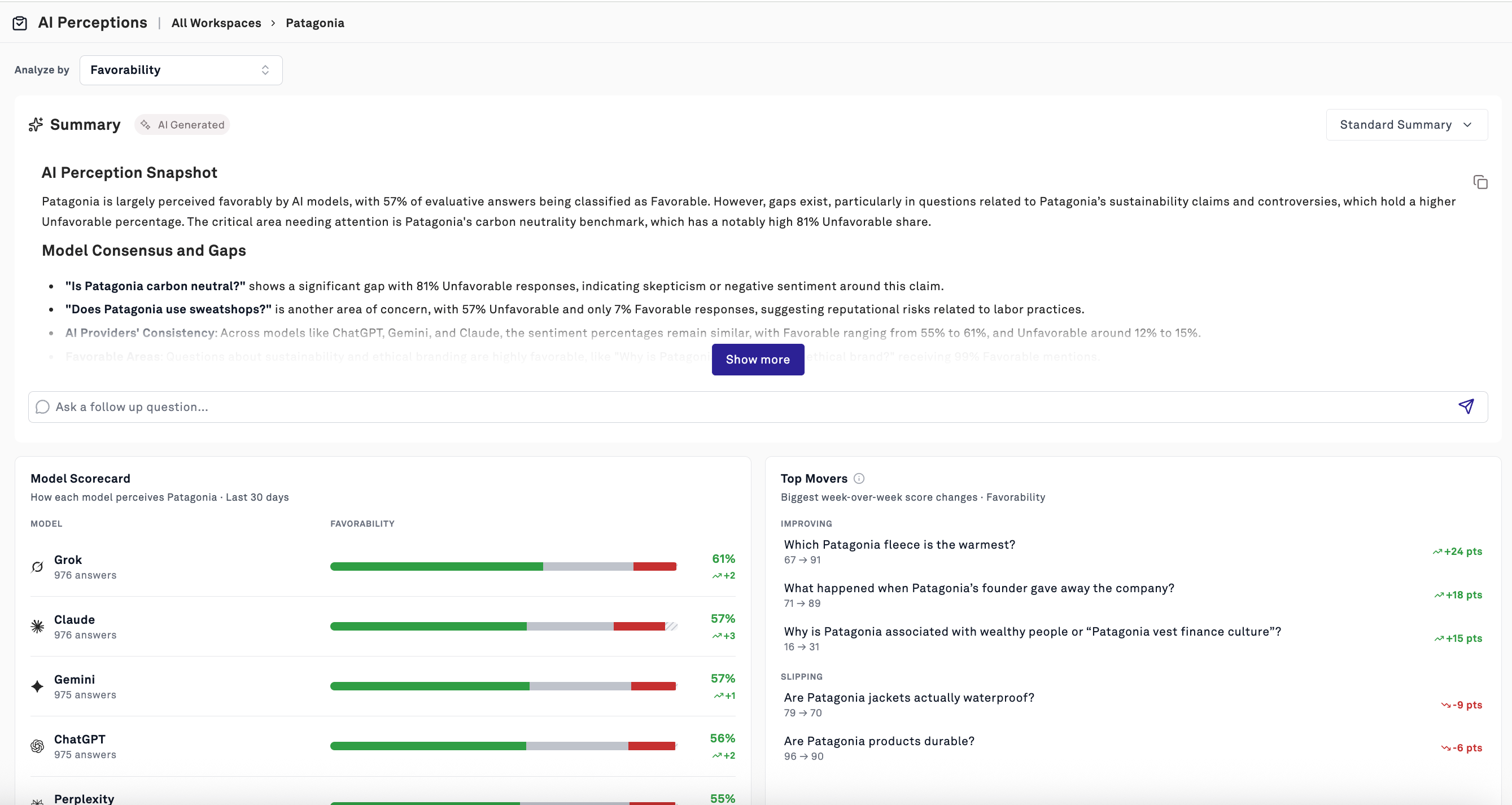
Task: Click the Top Movers info icon
Action: 859,478
